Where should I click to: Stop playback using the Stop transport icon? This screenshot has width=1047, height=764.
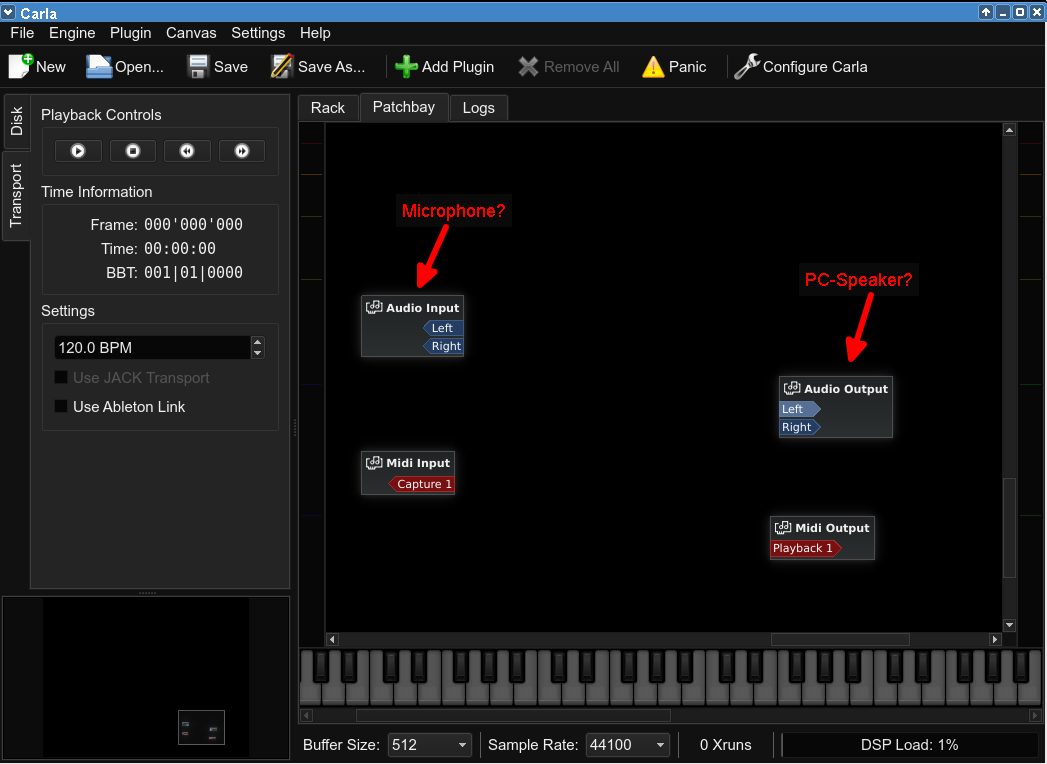(132, 150)
